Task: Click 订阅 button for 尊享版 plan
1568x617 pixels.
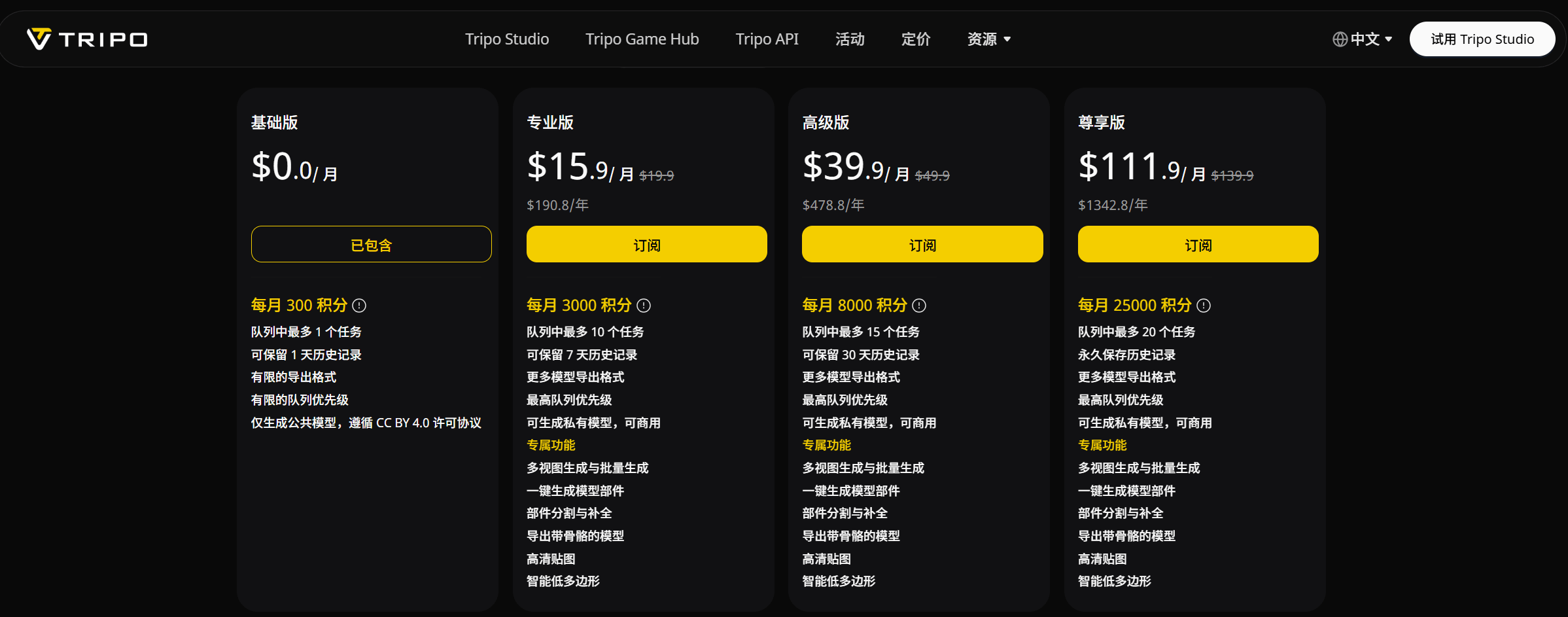Action: [x=1198, y=244]
